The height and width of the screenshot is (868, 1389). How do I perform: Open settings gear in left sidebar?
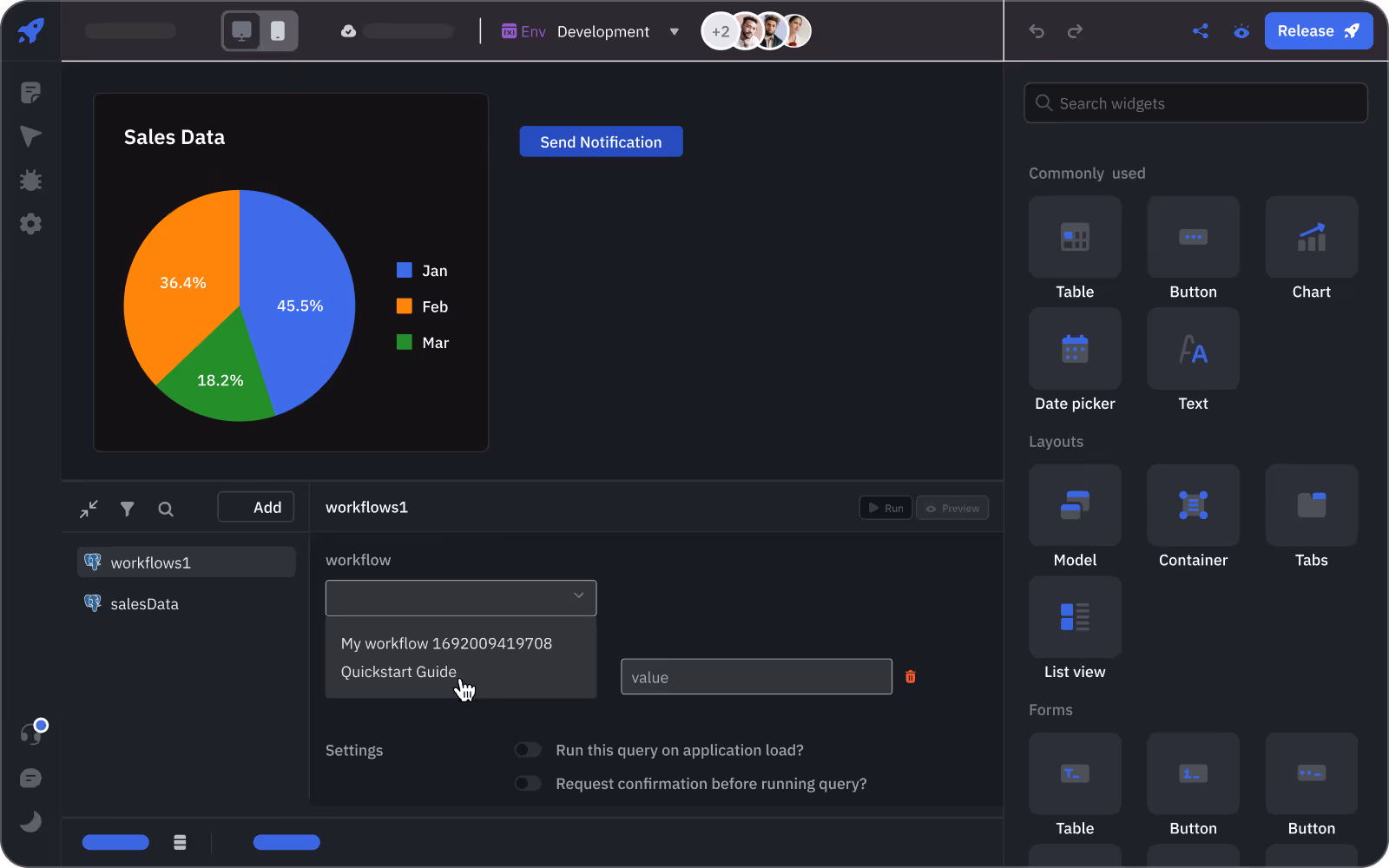tap(30, 224)
